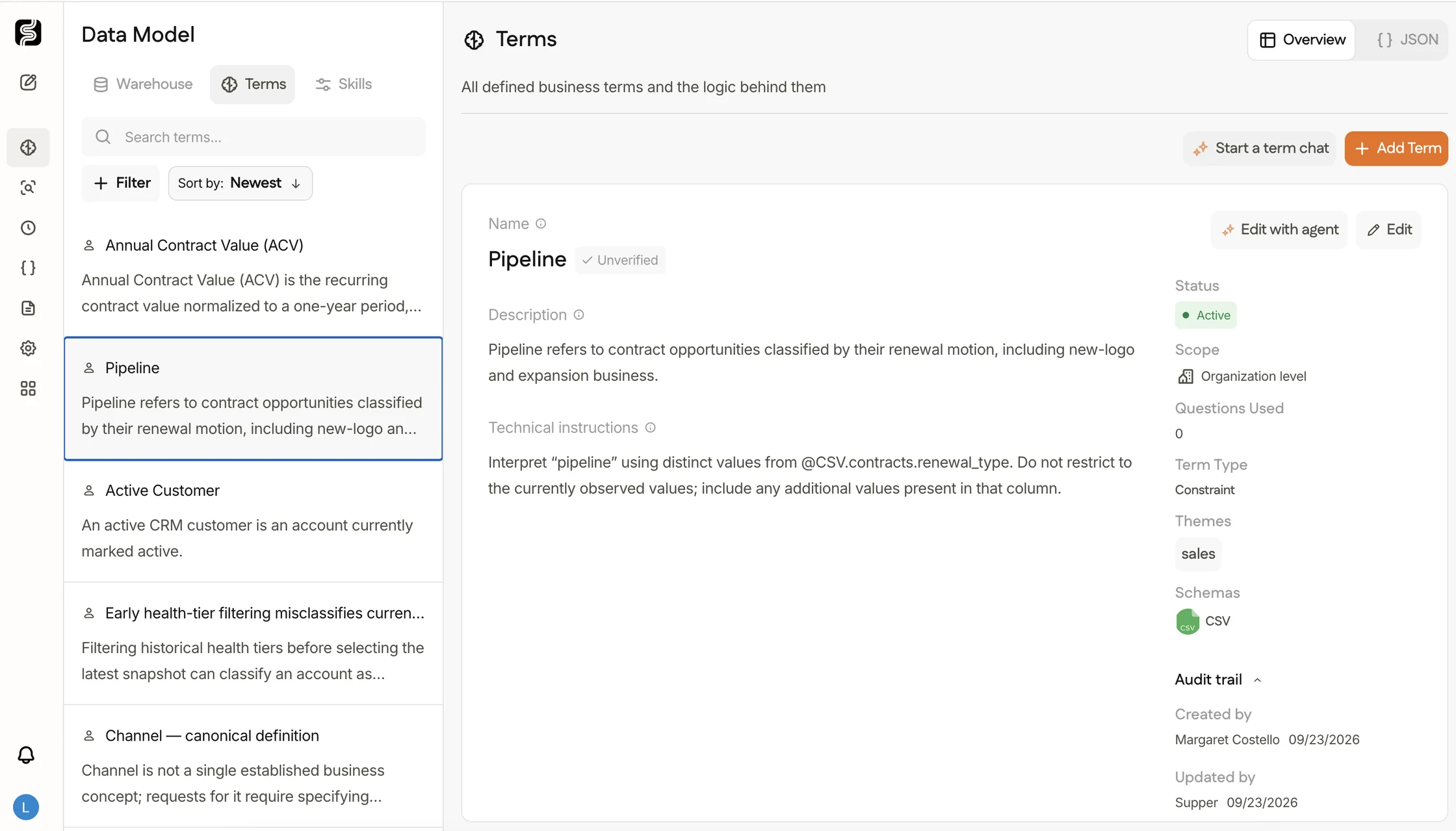Click the CSV schema icon
This screenshot has height=831, width=1456.
[x=1188, y=621]
